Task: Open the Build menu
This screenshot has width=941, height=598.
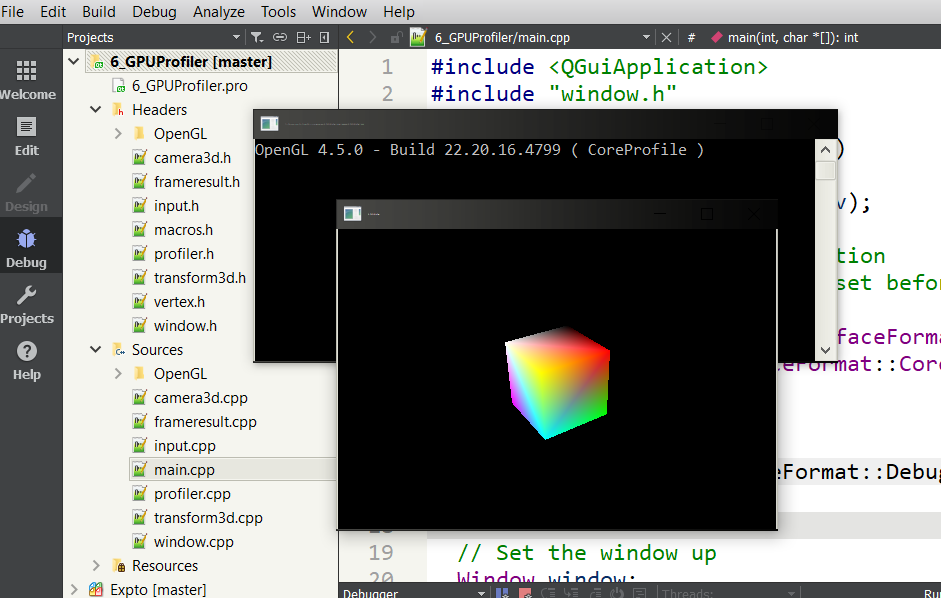Action: coord(99,12)
